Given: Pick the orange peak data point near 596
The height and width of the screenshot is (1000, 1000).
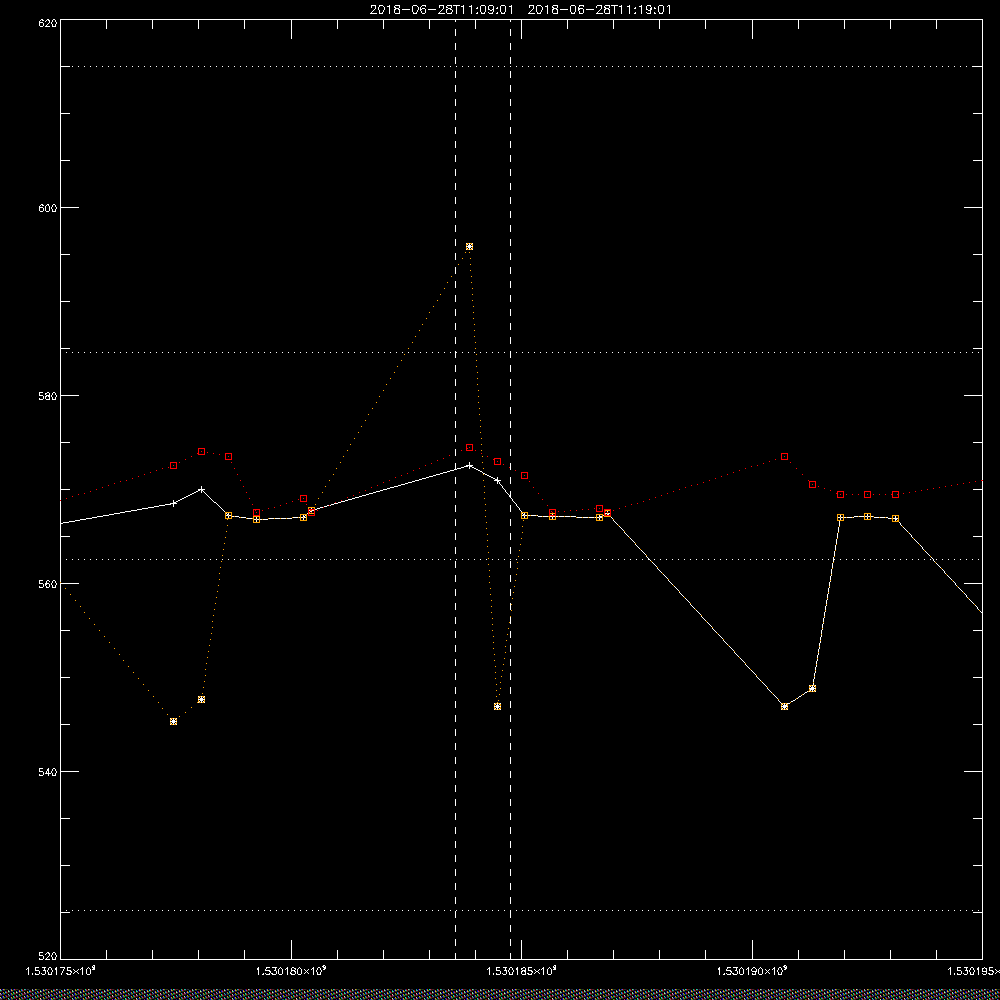Looking at the screenshot, I should 469,246.
